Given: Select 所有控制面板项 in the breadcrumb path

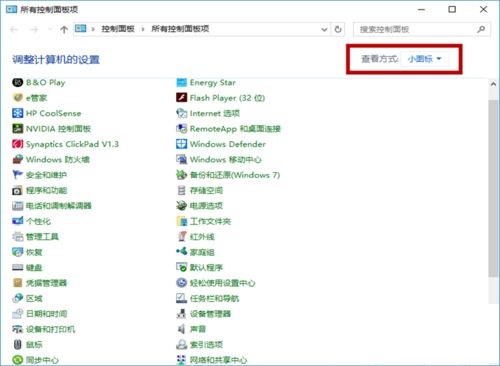Looking at the screenshot, I should pos(180,29).
